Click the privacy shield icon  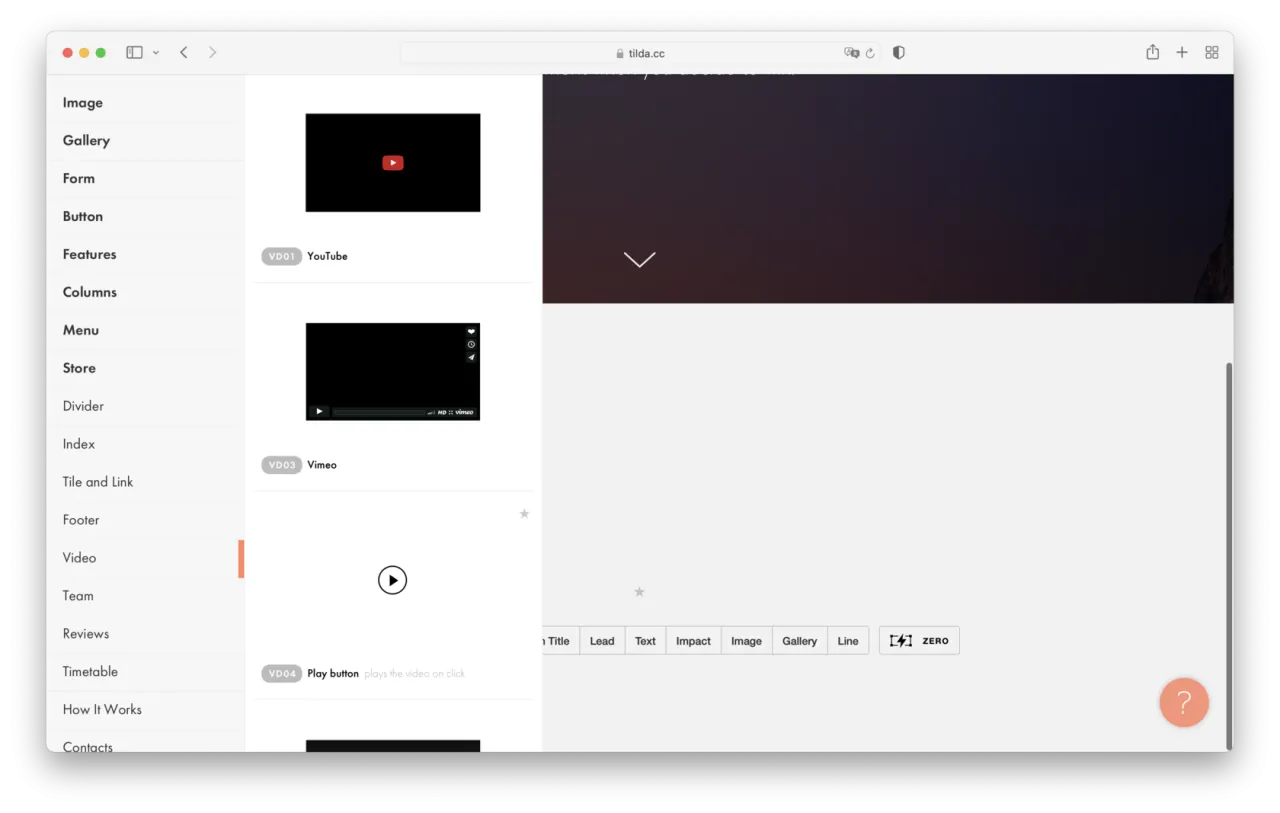pyautogui.click(x=898, y=53)
